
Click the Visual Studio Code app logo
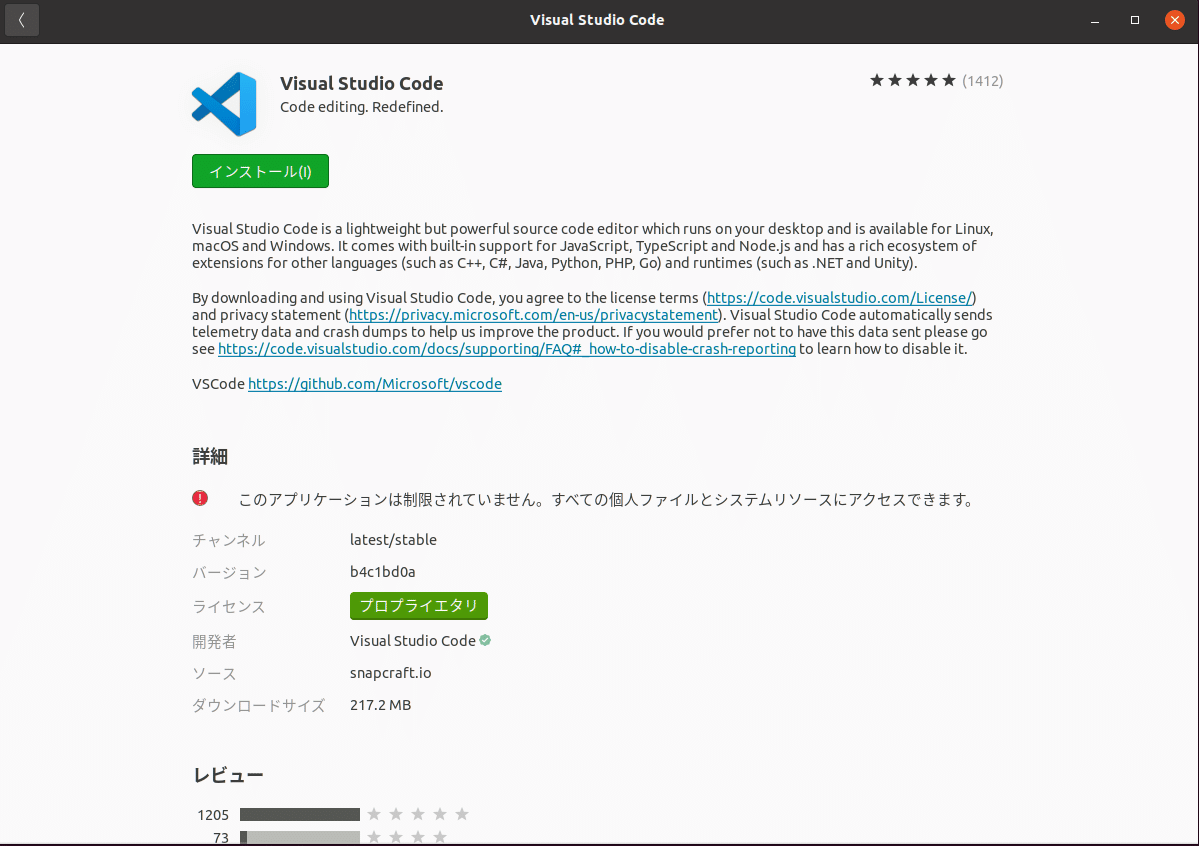click(224, 104)
